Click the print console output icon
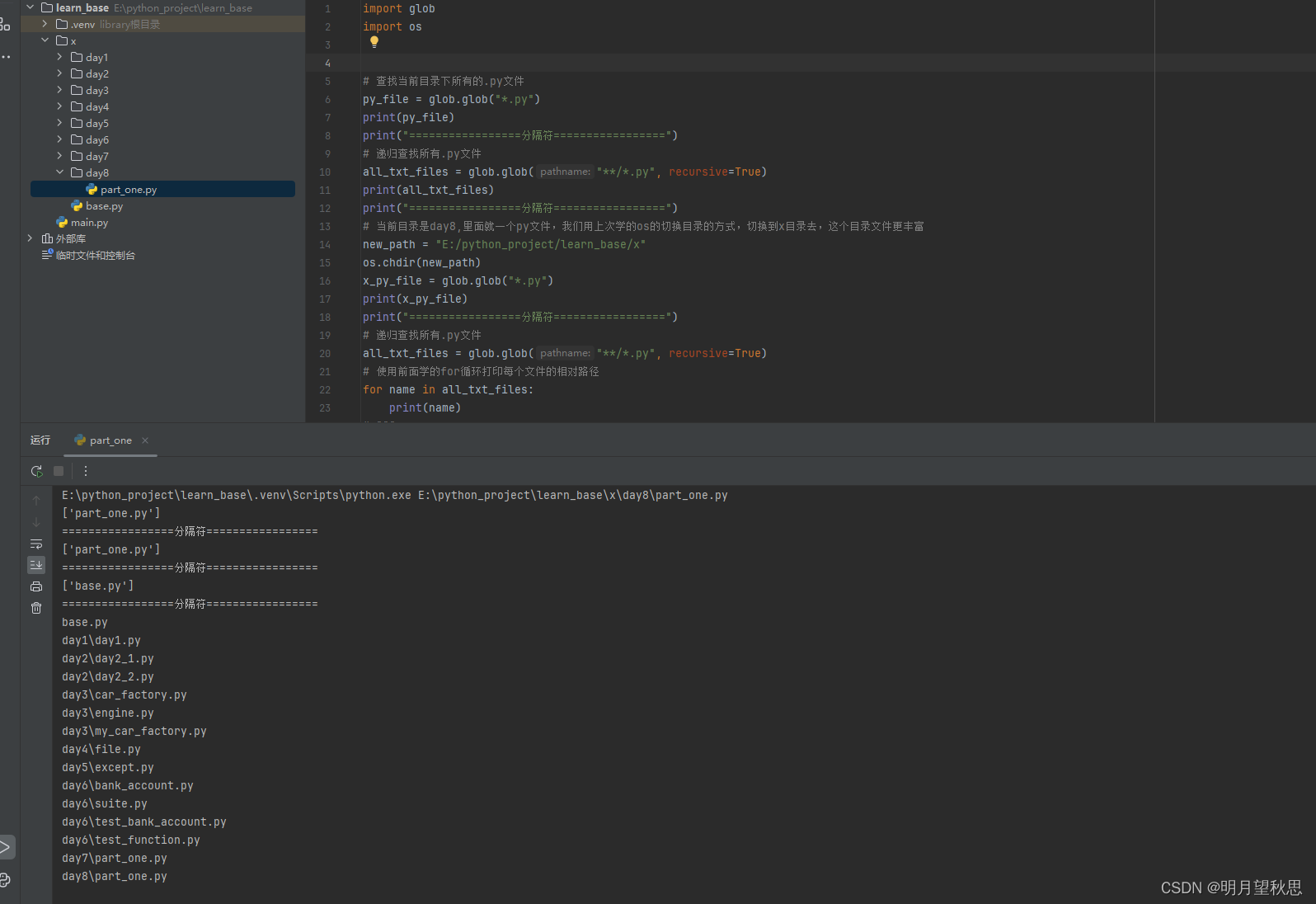1316x904 pixels. (36, 586)
